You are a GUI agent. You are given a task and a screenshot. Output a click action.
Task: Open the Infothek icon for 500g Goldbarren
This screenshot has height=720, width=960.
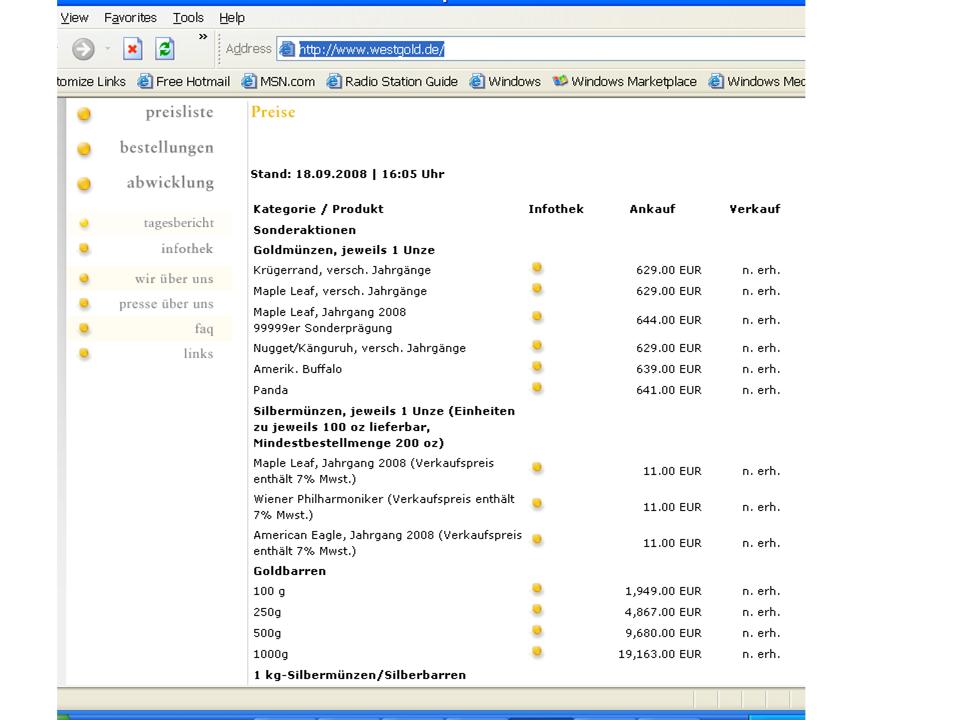point(537,631)
